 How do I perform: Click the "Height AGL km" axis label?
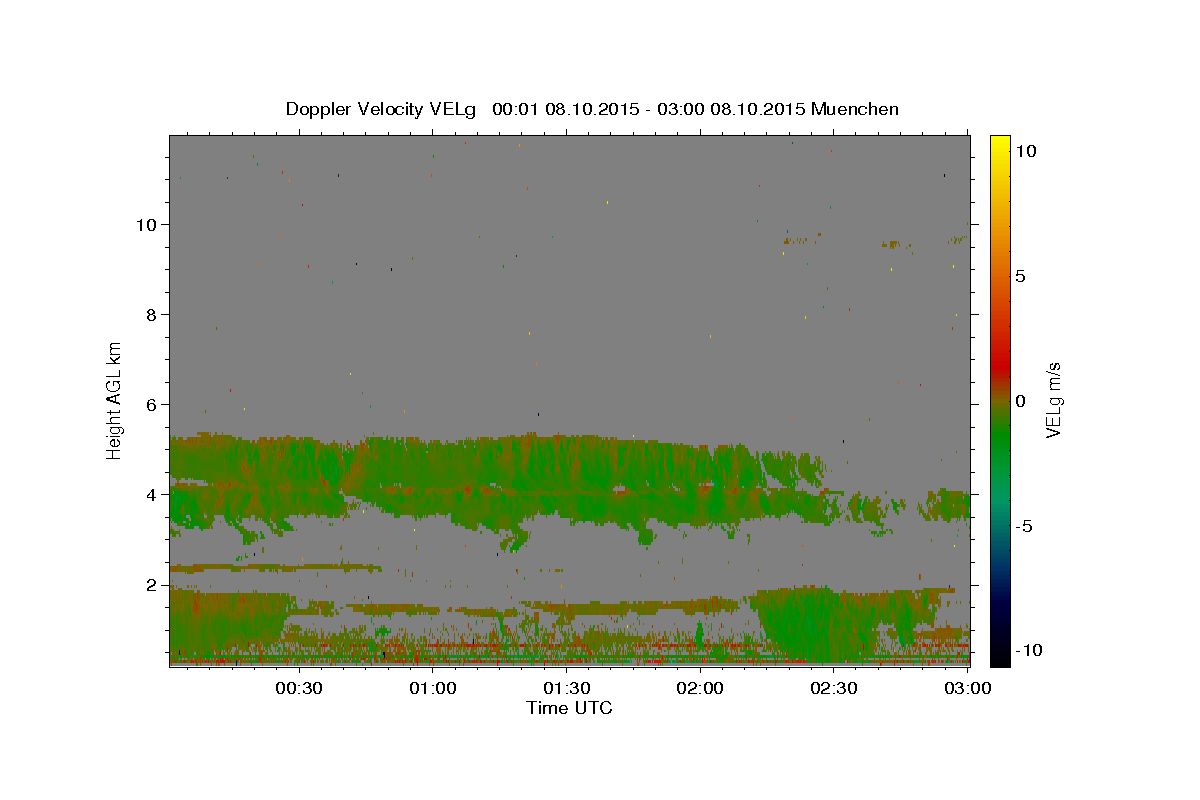(115, 400)
